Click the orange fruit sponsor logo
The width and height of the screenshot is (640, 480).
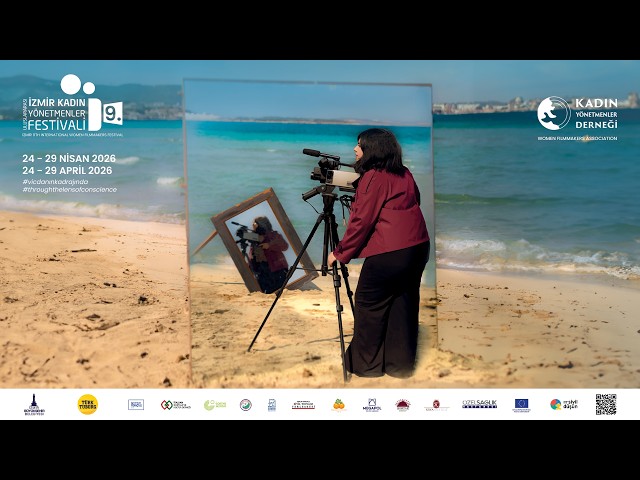pyautogui.click(x=338, y=405)
